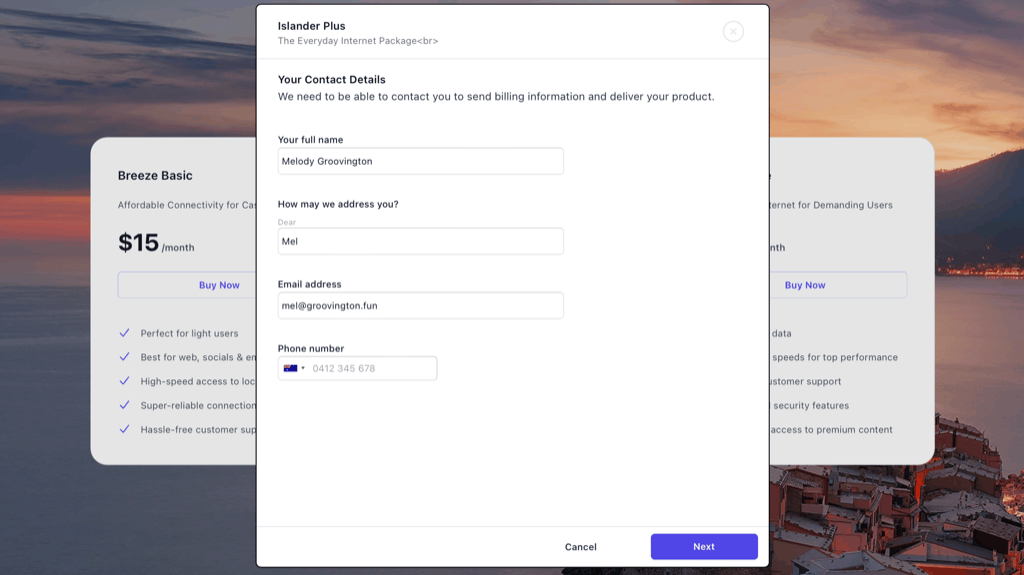This screenshot has height=575, width=1024.
Task: Click the checkmark beside 'High-speed access'
Action: (125, 381)
